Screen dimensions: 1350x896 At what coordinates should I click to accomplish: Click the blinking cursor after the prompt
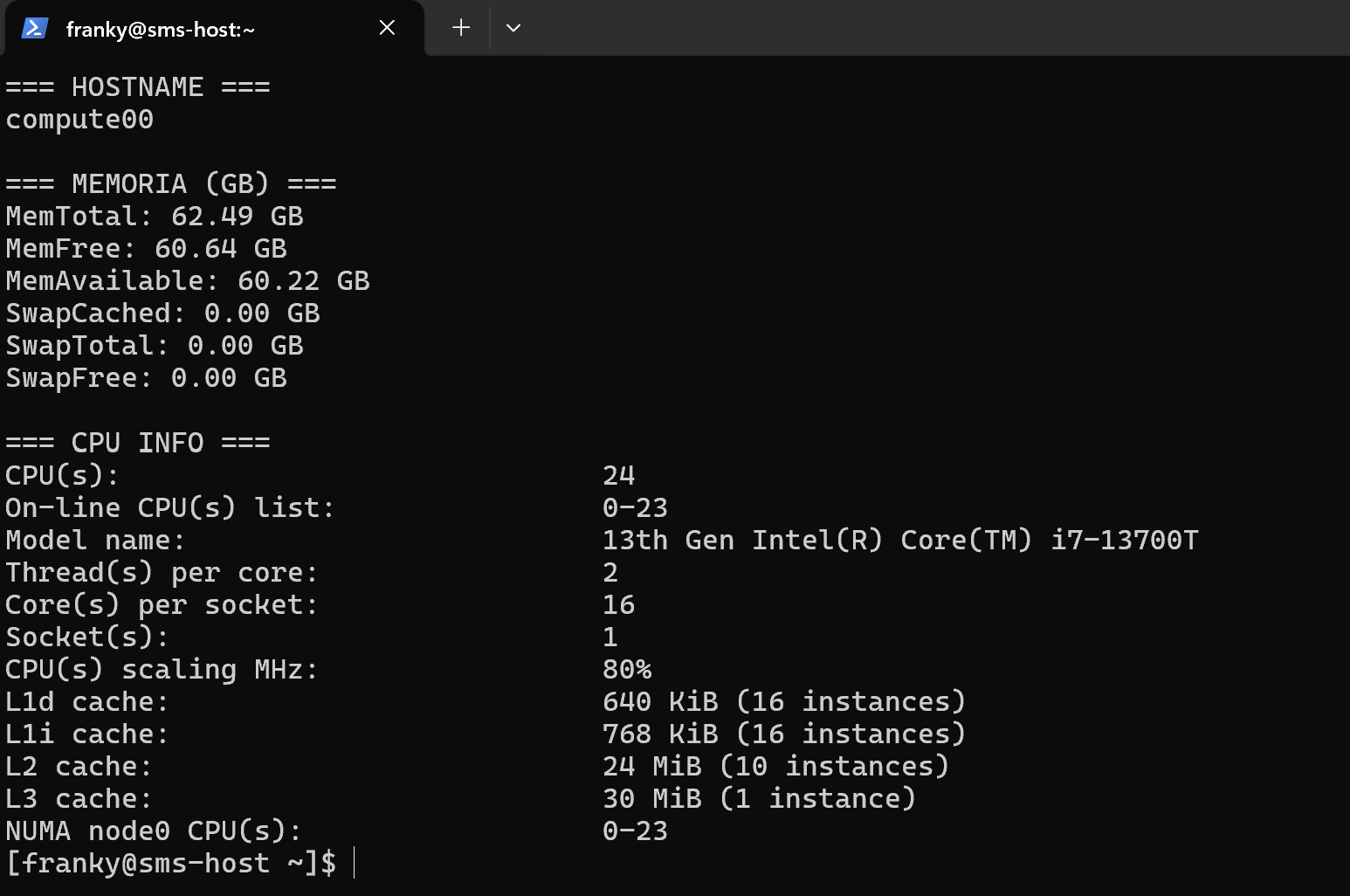(355, 863)
